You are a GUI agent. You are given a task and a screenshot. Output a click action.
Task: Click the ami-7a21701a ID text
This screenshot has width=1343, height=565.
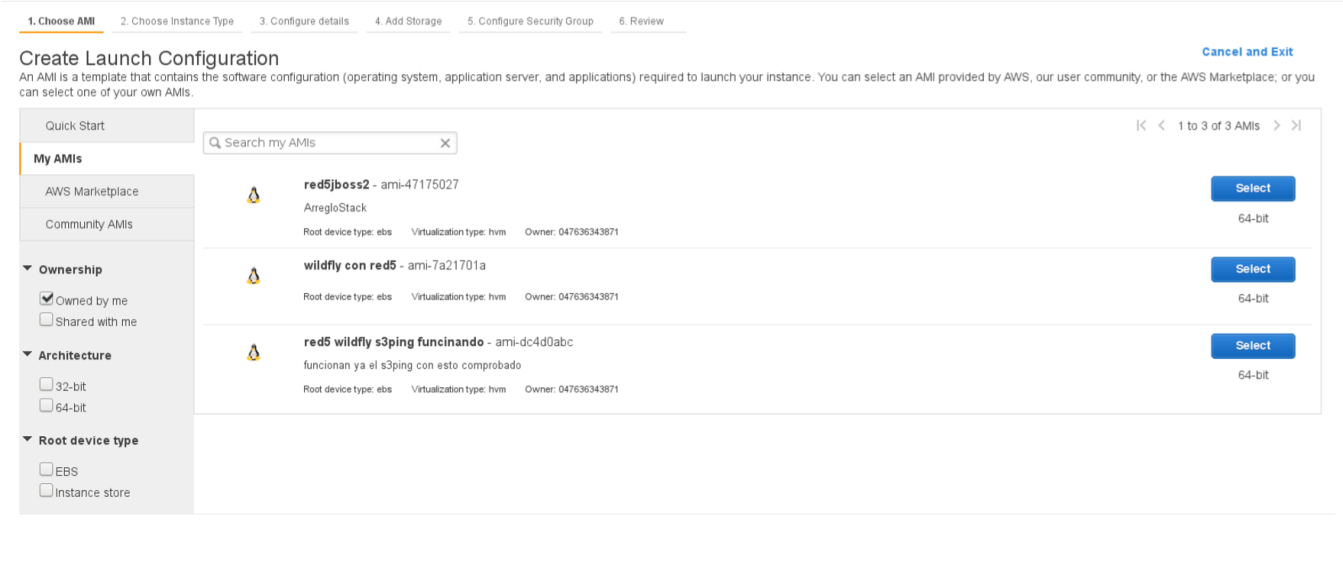click(447, 265)
